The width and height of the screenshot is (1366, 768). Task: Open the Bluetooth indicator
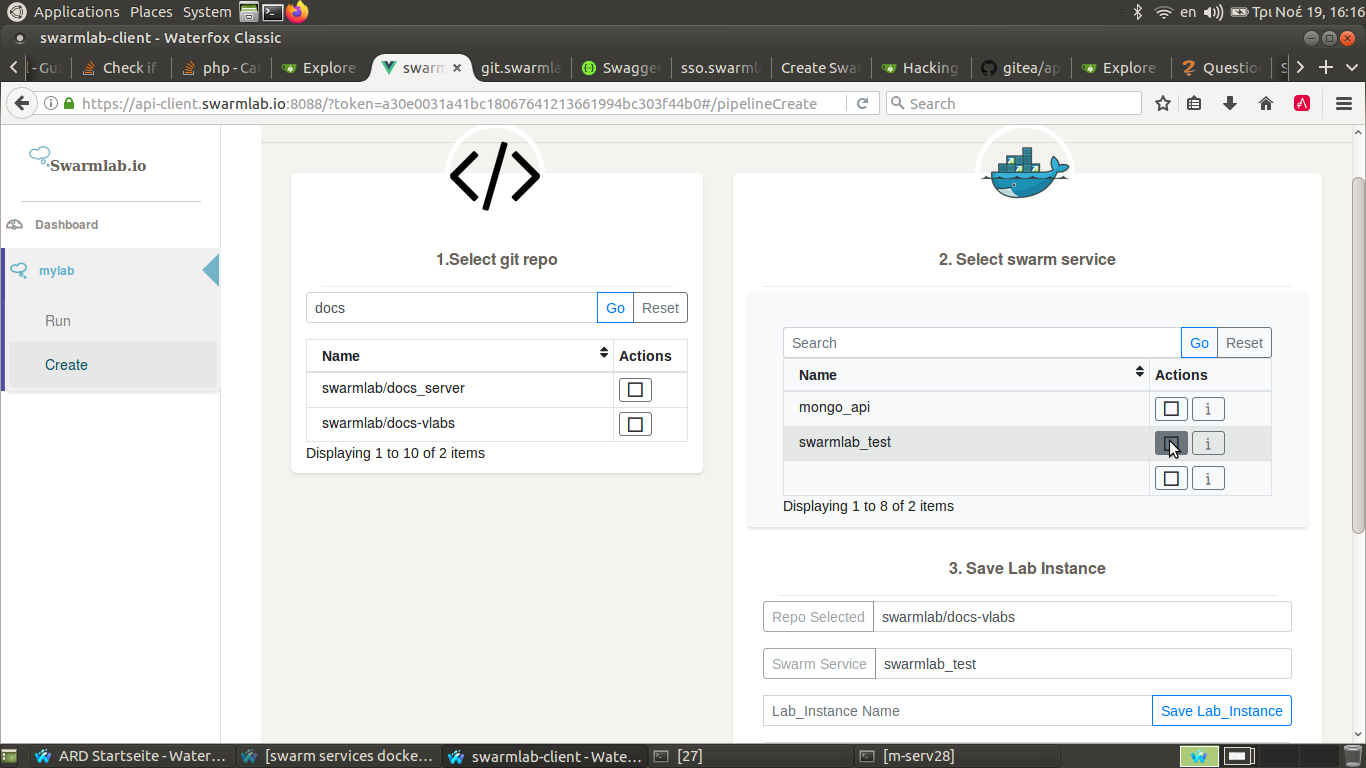tap(1137, 12)
